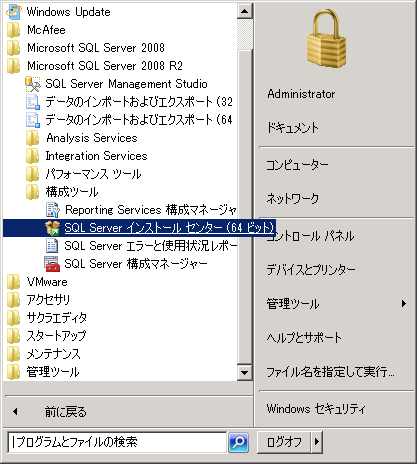
Task: Click the back arrow beside 前に戻る
Action: [15, 412]
